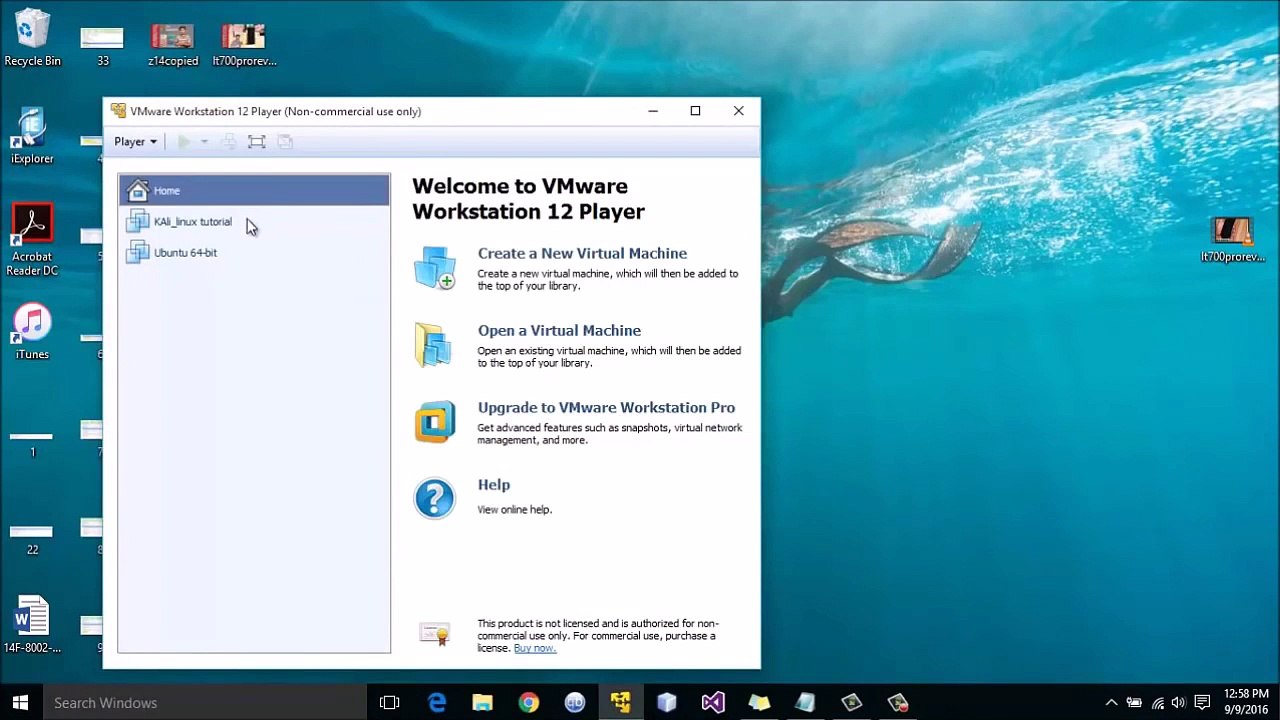Click the full screen mode toolbar icon
This screenshot has width=1280, height=720.
[257, 142]
